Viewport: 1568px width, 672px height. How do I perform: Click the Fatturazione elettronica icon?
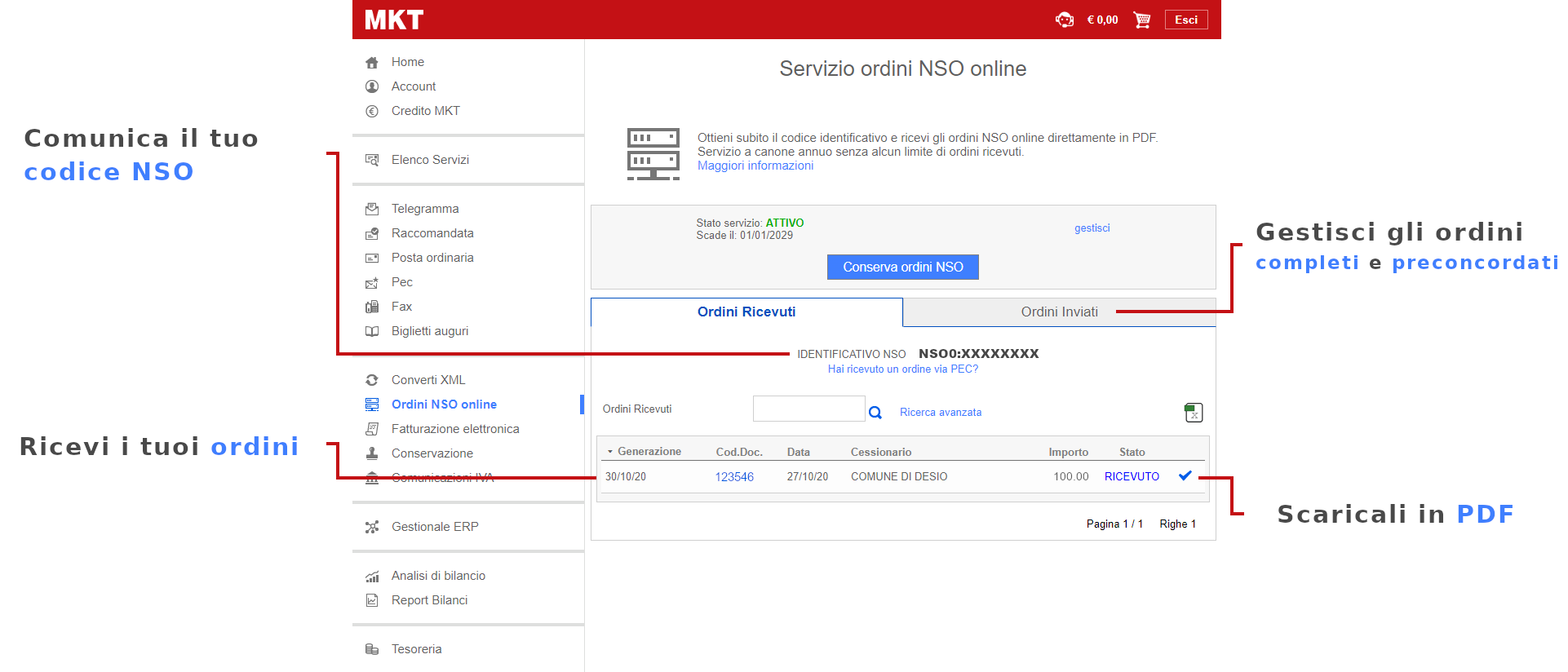click(372, 429)
